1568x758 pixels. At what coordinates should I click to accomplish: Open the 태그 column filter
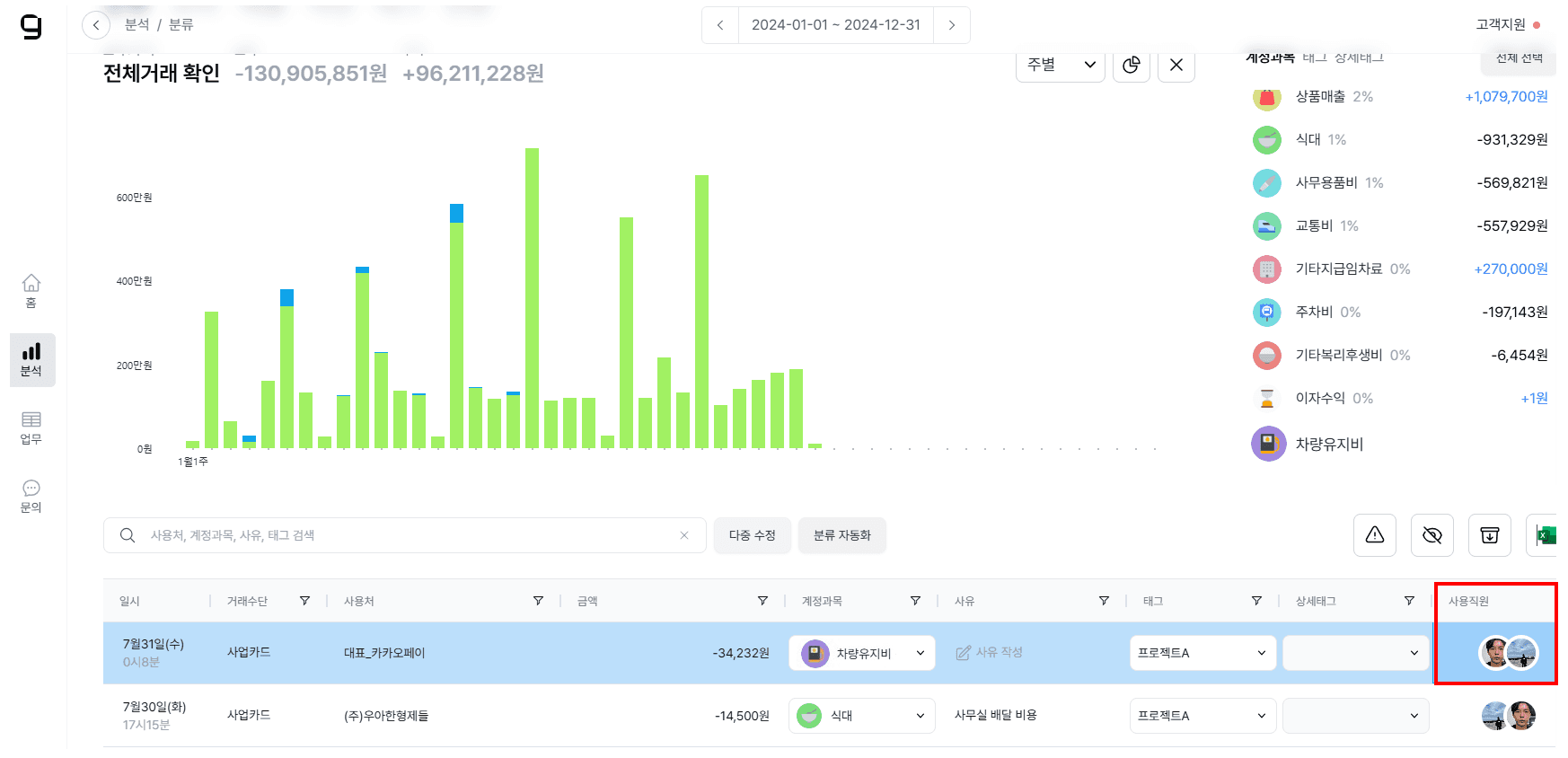coord(1256,601)
